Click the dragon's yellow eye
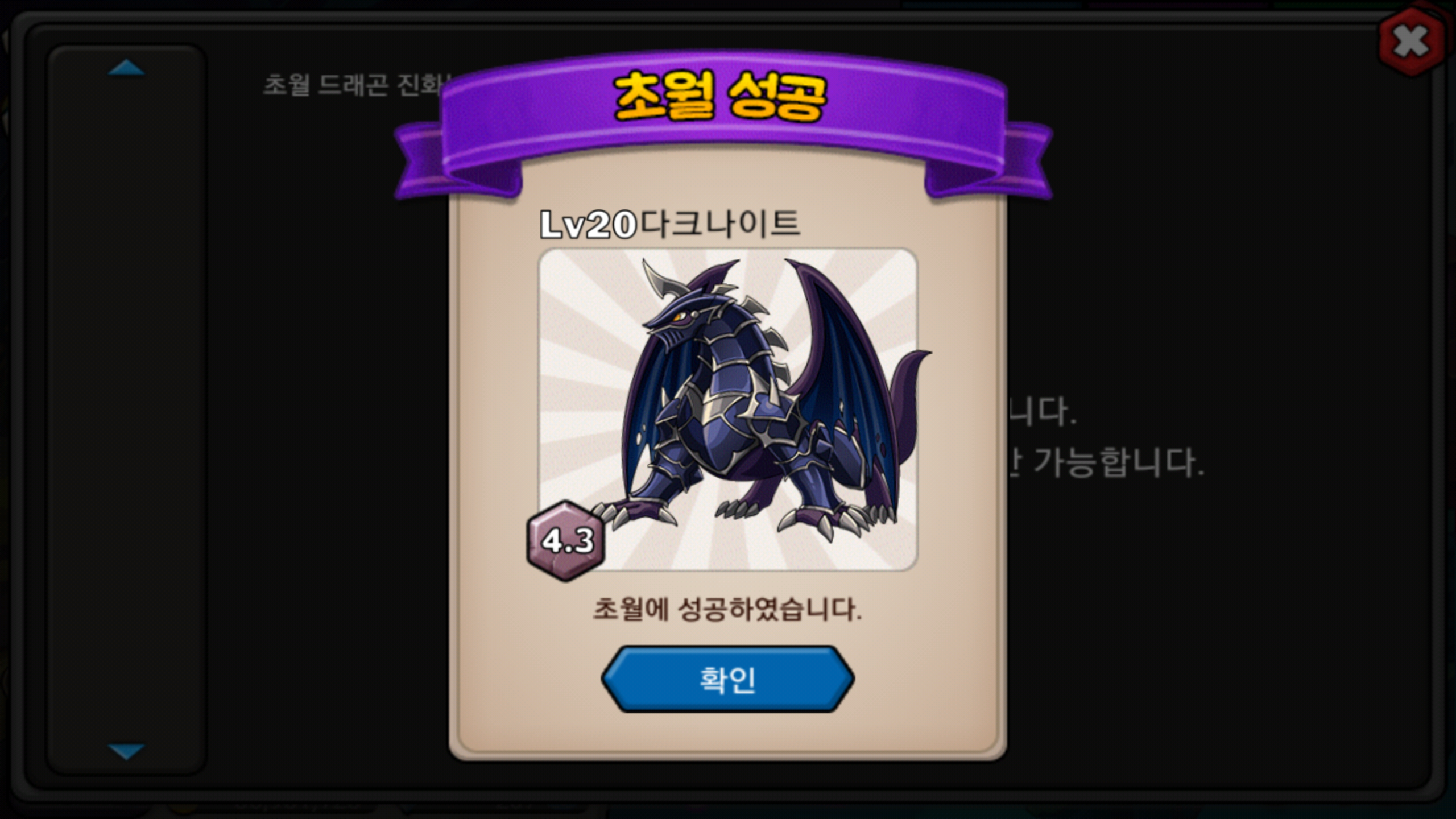The width and height of the screenshot is (1456, 819). [680, 316]
